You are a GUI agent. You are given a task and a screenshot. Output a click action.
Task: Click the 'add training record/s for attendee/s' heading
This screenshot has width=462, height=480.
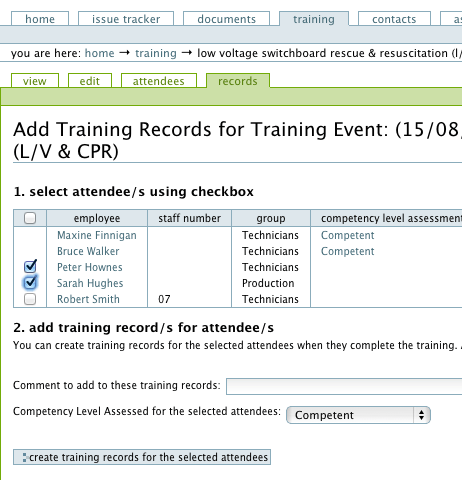tap(144, 328)
